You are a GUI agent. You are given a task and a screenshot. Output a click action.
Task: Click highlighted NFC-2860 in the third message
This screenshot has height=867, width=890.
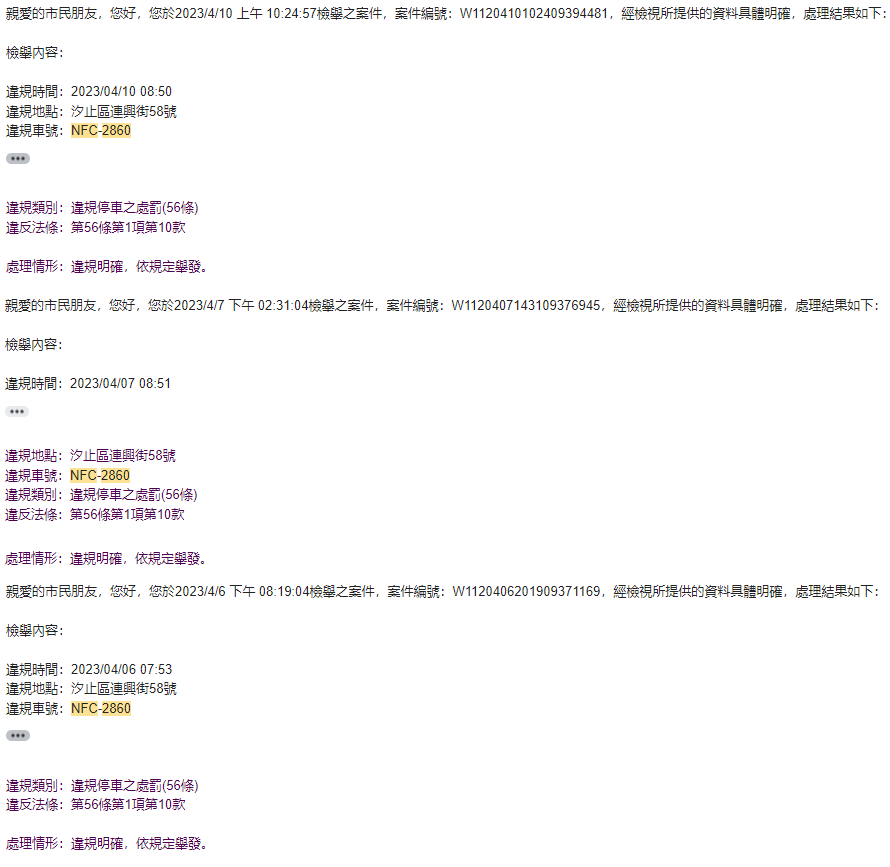(101, 709)
